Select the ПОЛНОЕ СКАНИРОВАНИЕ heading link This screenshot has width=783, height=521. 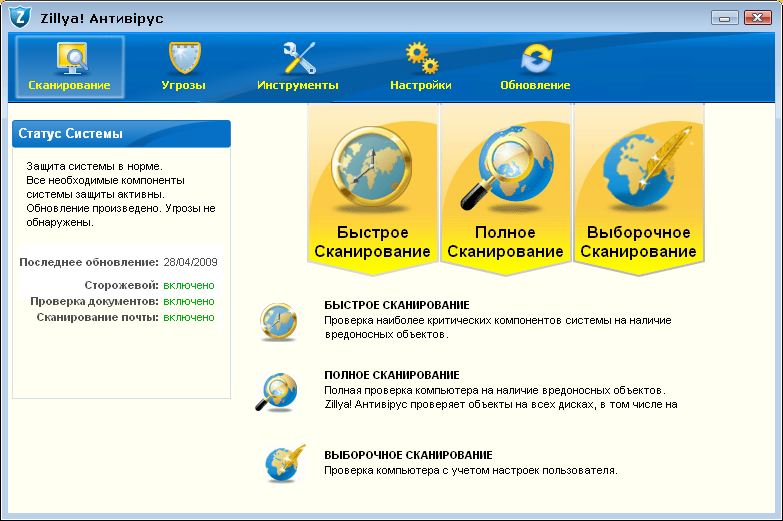click(x=392, y=375)
